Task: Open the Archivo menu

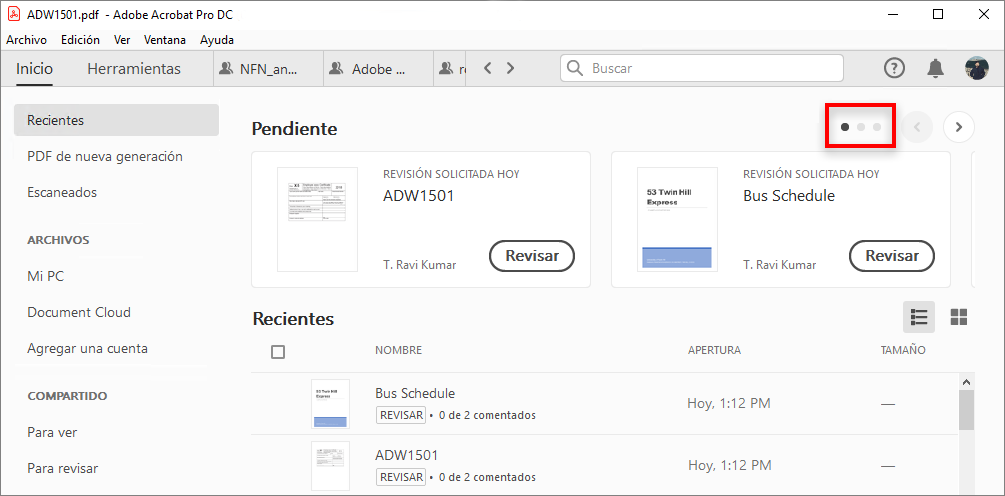Action: [x=27, y=40]
